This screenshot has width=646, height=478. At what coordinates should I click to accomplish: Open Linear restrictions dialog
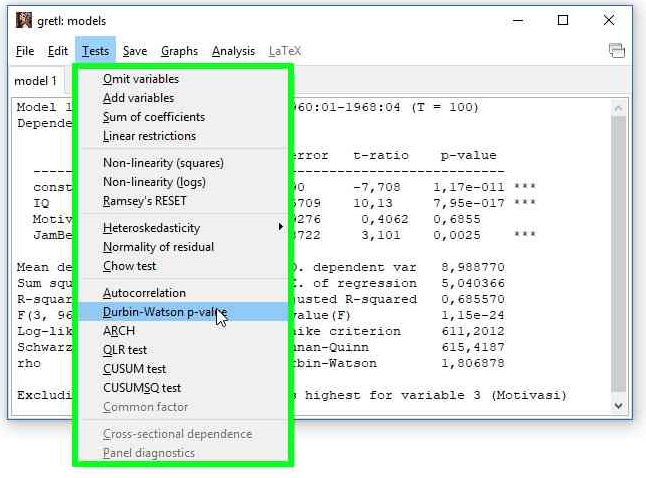click(x=149, y=136)
